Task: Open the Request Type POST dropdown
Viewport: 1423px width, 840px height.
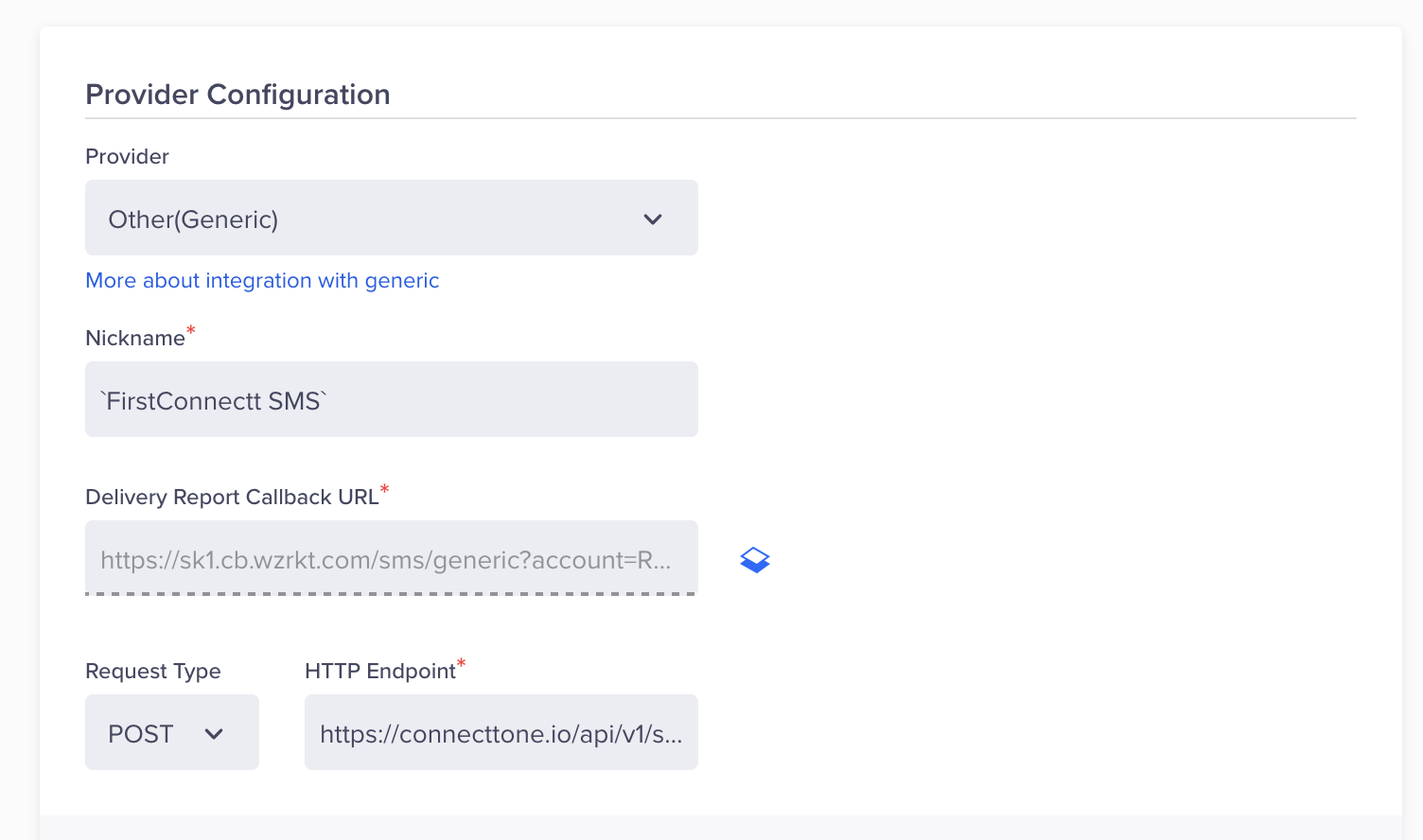Action: click(172, 732)
